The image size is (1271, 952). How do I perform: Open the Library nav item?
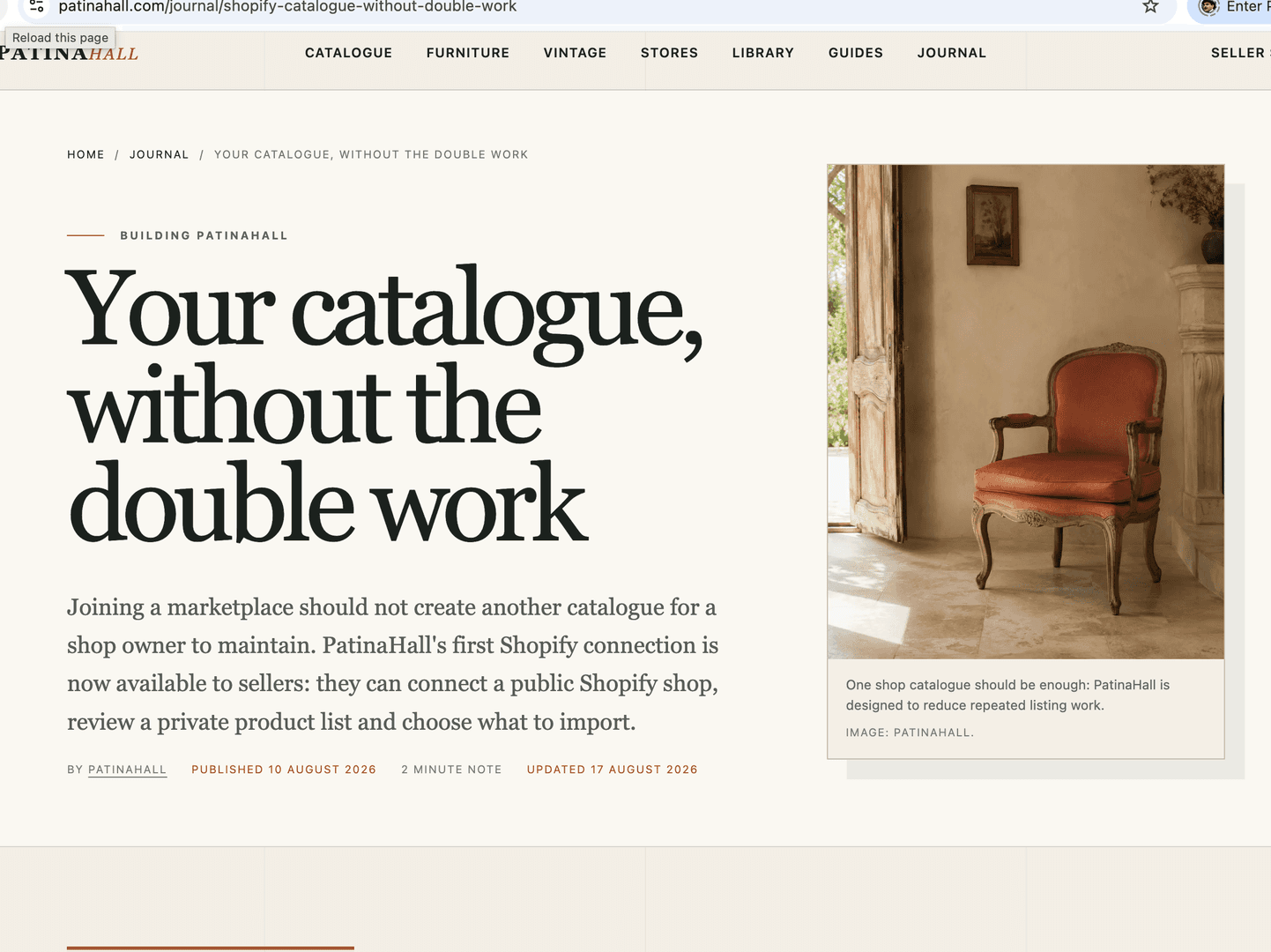click(x=762, y=53)
